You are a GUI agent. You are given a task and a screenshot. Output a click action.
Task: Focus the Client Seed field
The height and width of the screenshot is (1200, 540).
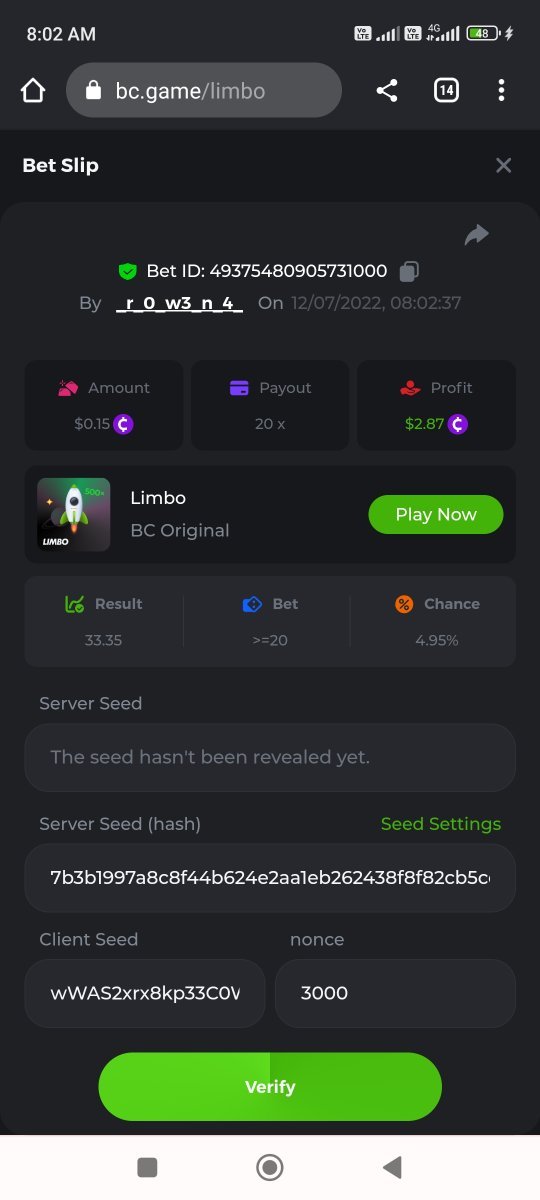(145, 994)
